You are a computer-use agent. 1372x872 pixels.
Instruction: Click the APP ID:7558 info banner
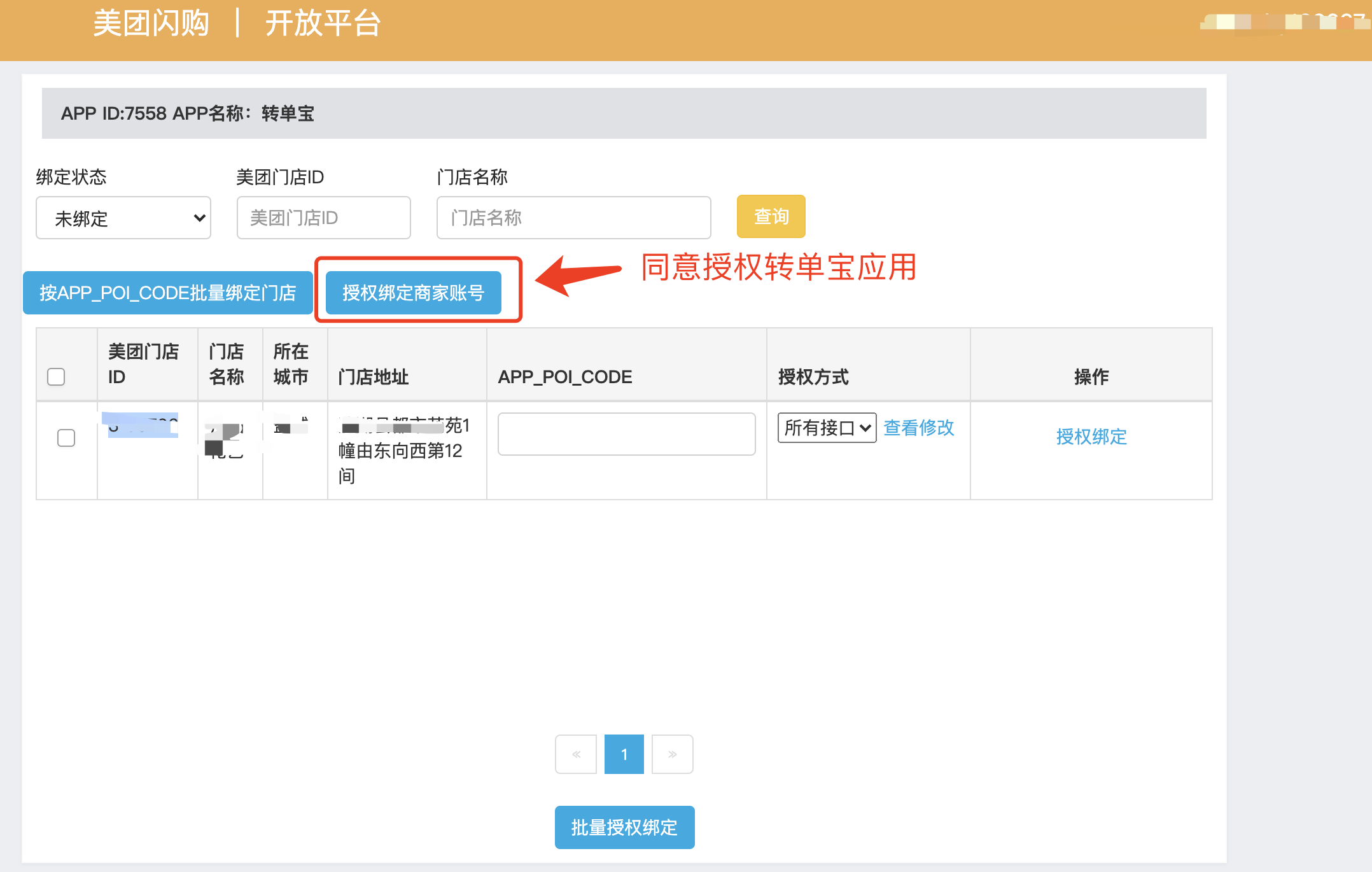(624, 113)
